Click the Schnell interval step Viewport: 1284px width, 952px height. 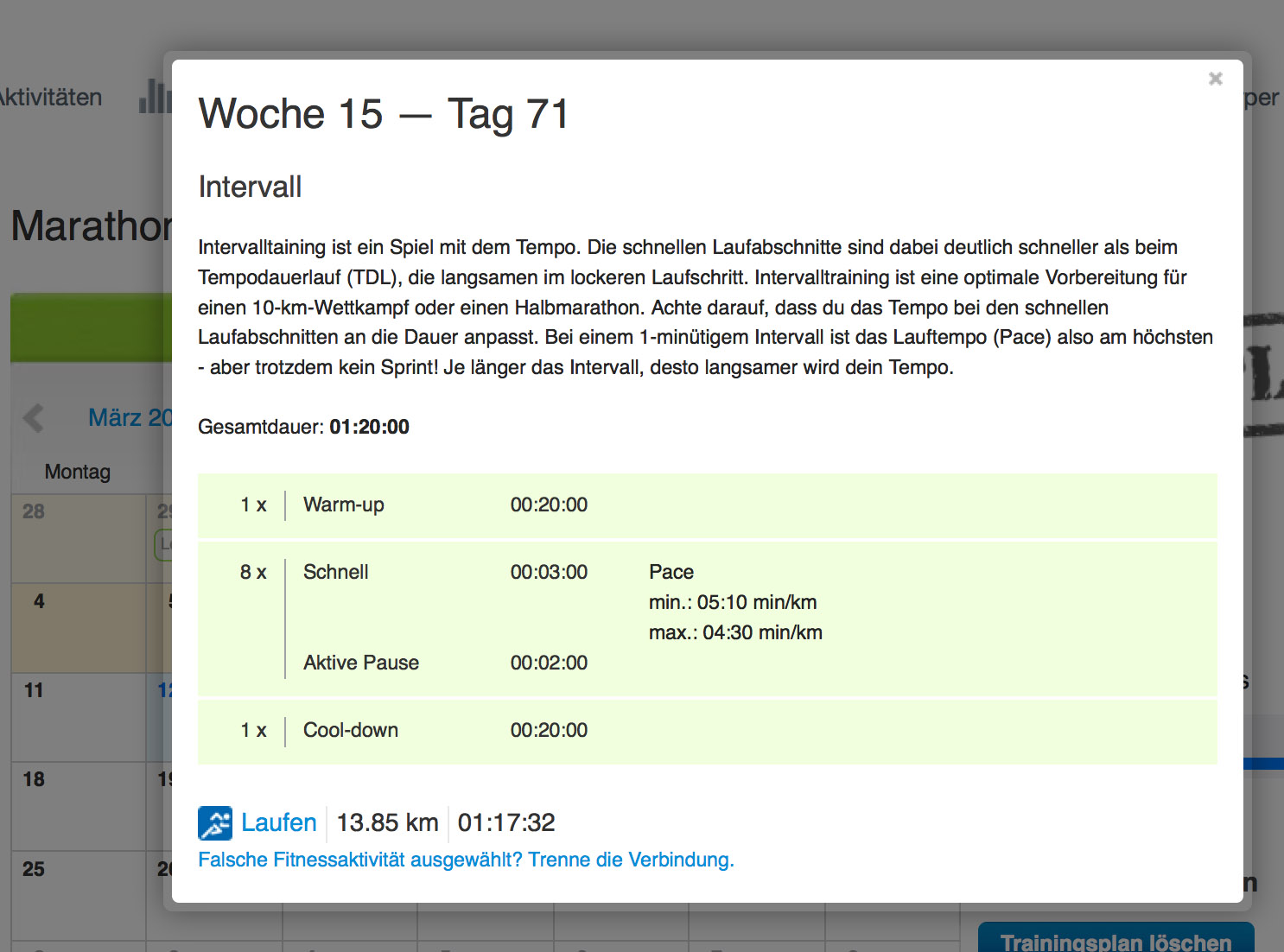[335, 572]
